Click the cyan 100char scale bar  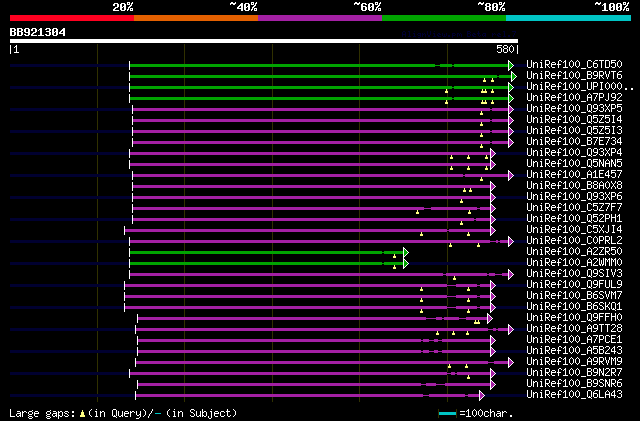(x=447, y=414)
